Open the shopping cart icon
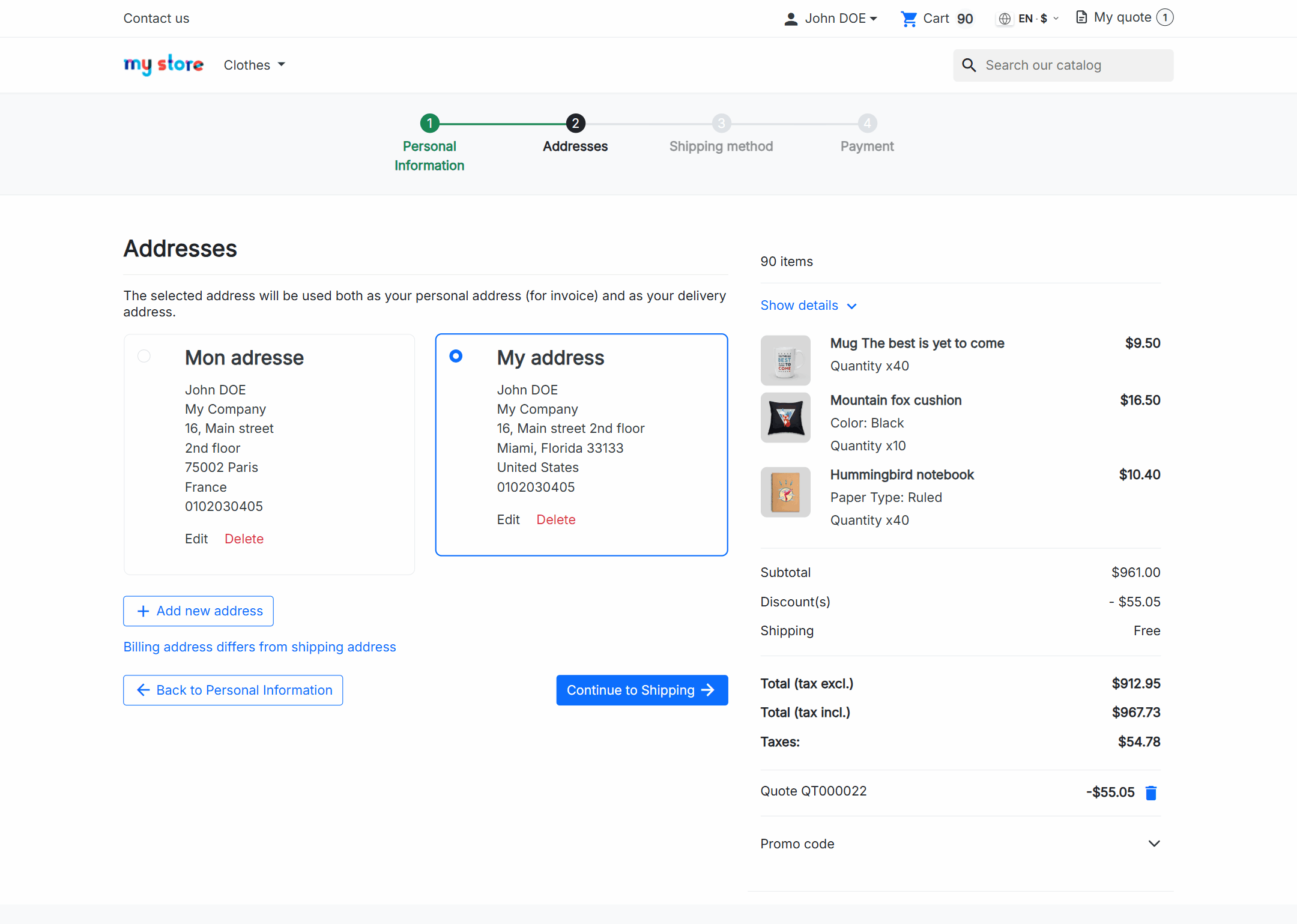 [x=909, y=19]
